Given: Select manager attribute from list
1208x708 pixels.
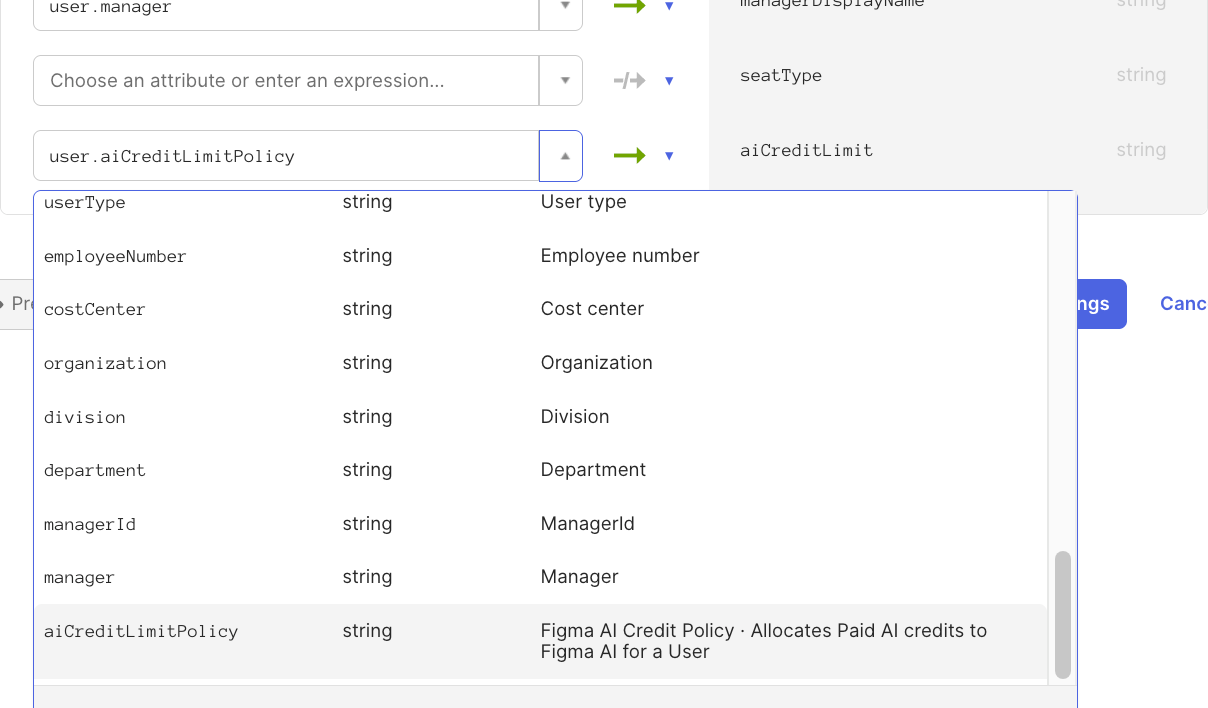Looking at the screenshot, I should click(540, 577).
